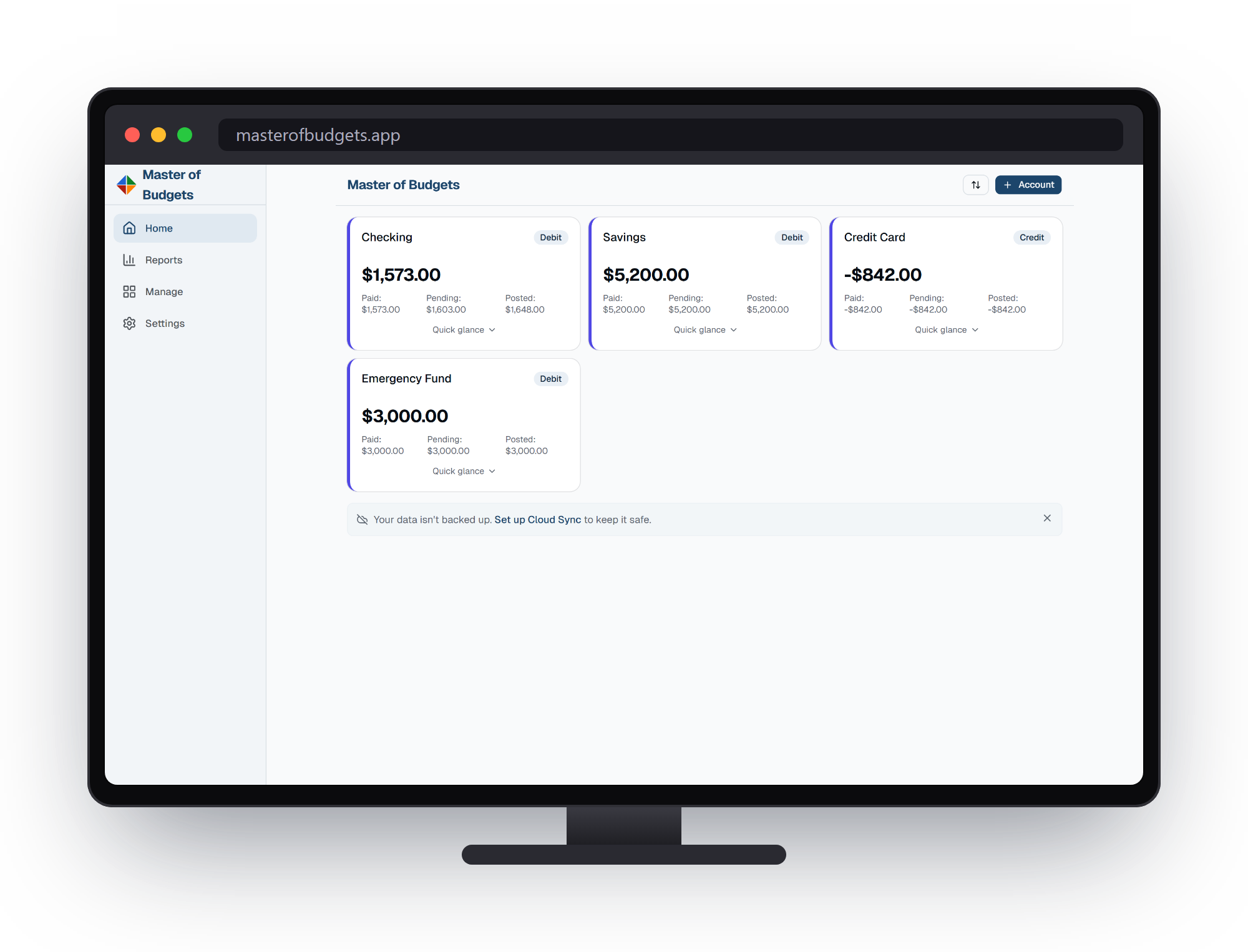Expand Quick glance on Emergency Fund card
1248x952 pixels.
pos(464,471)
